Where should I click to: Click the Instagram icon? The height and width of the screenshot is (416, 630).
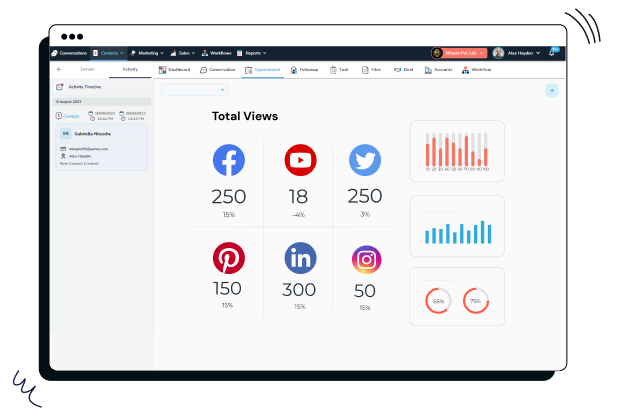coord(366,260)
